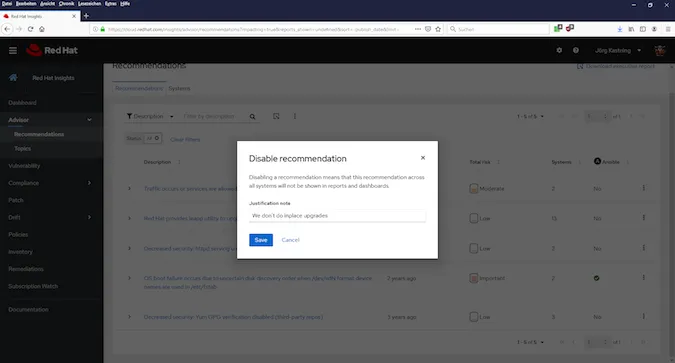The width and height of the screenshot is (675, 363).
Task: Open Documentation link in sidebar
Action: [28, 310]
